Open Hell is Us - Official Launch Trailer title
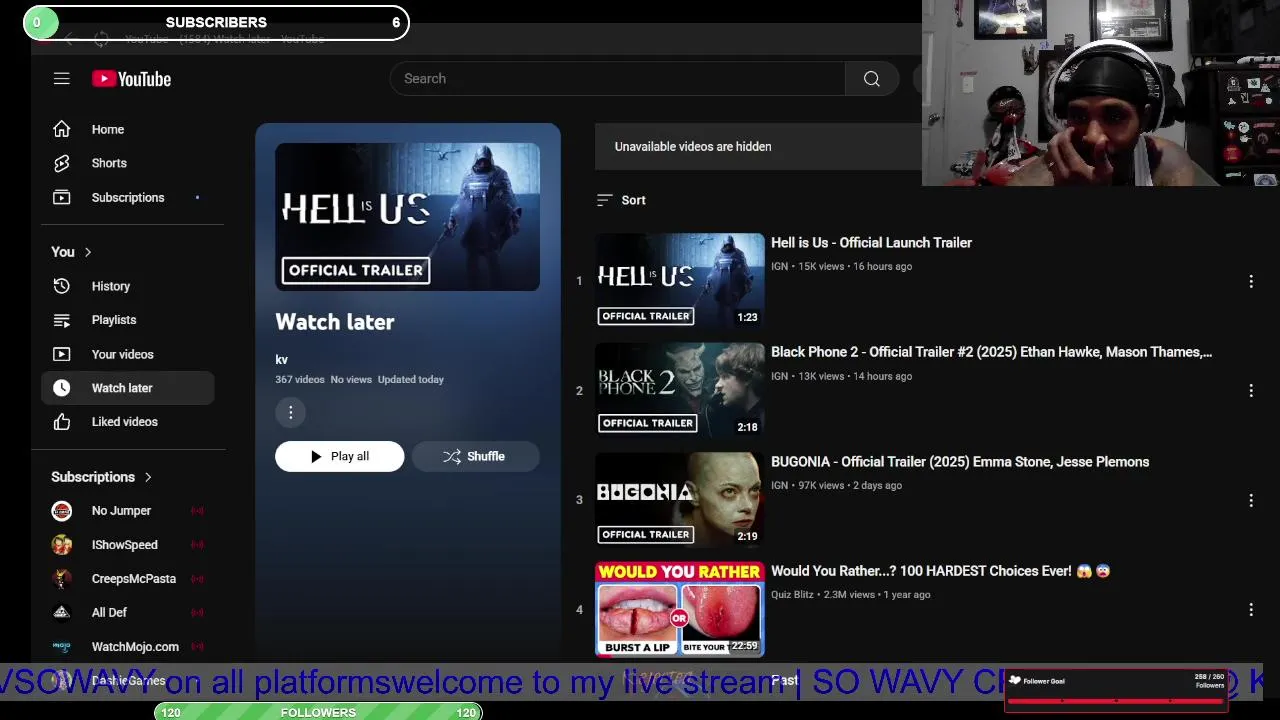 [x=871, y=243]
